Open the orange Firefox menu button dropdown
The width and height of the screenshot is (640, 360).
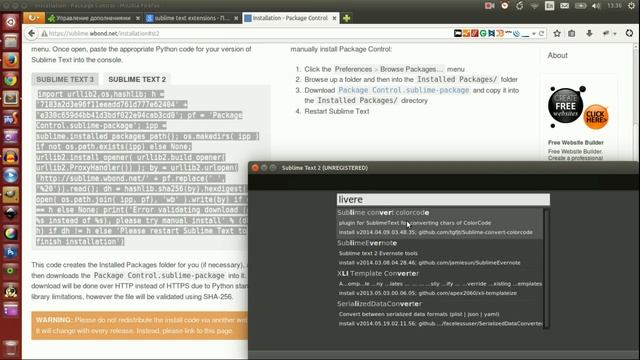(33, 18)
